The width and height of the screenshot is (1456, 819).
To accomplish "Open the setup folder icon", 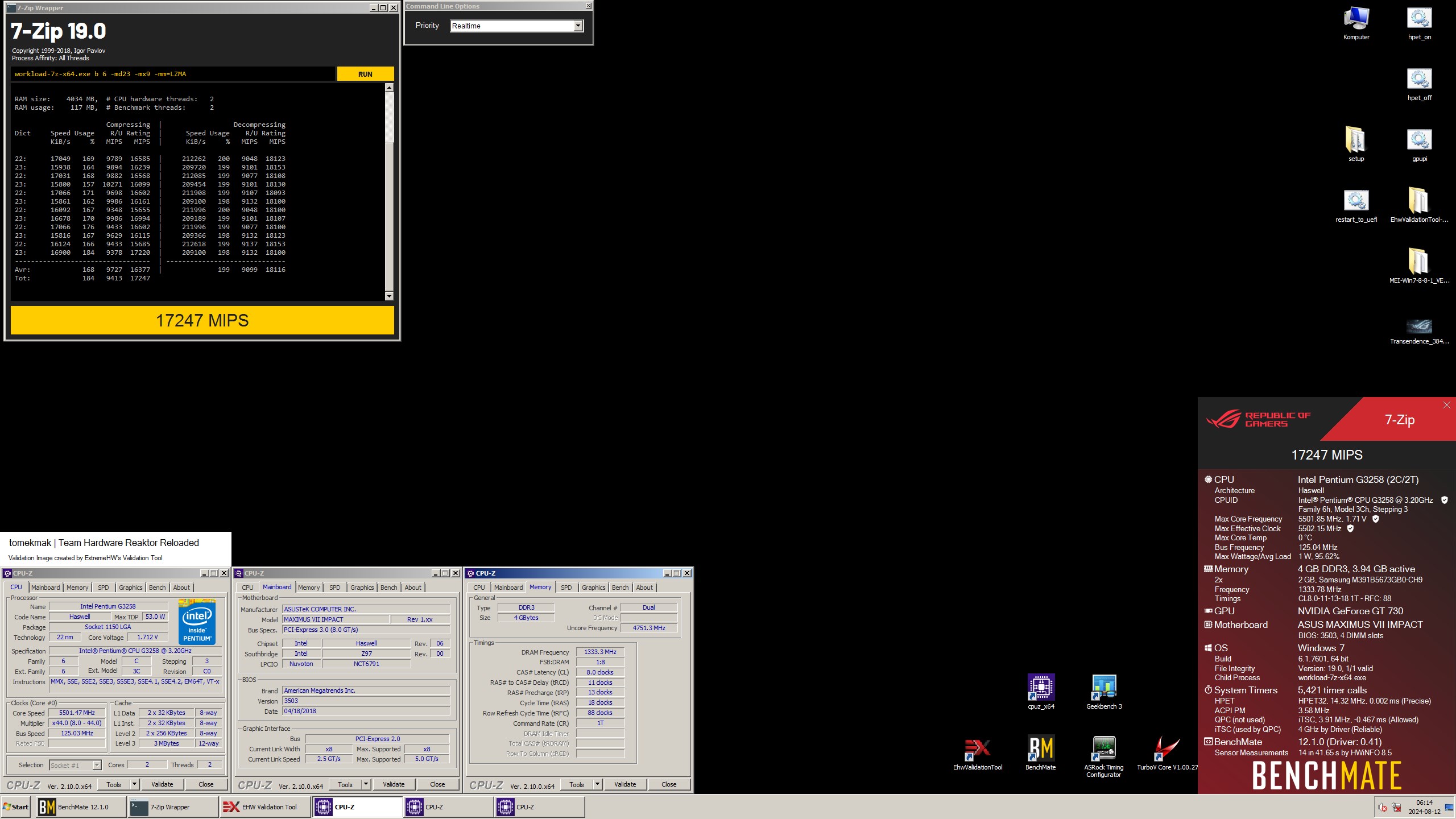I will [x=1356, y=144].
